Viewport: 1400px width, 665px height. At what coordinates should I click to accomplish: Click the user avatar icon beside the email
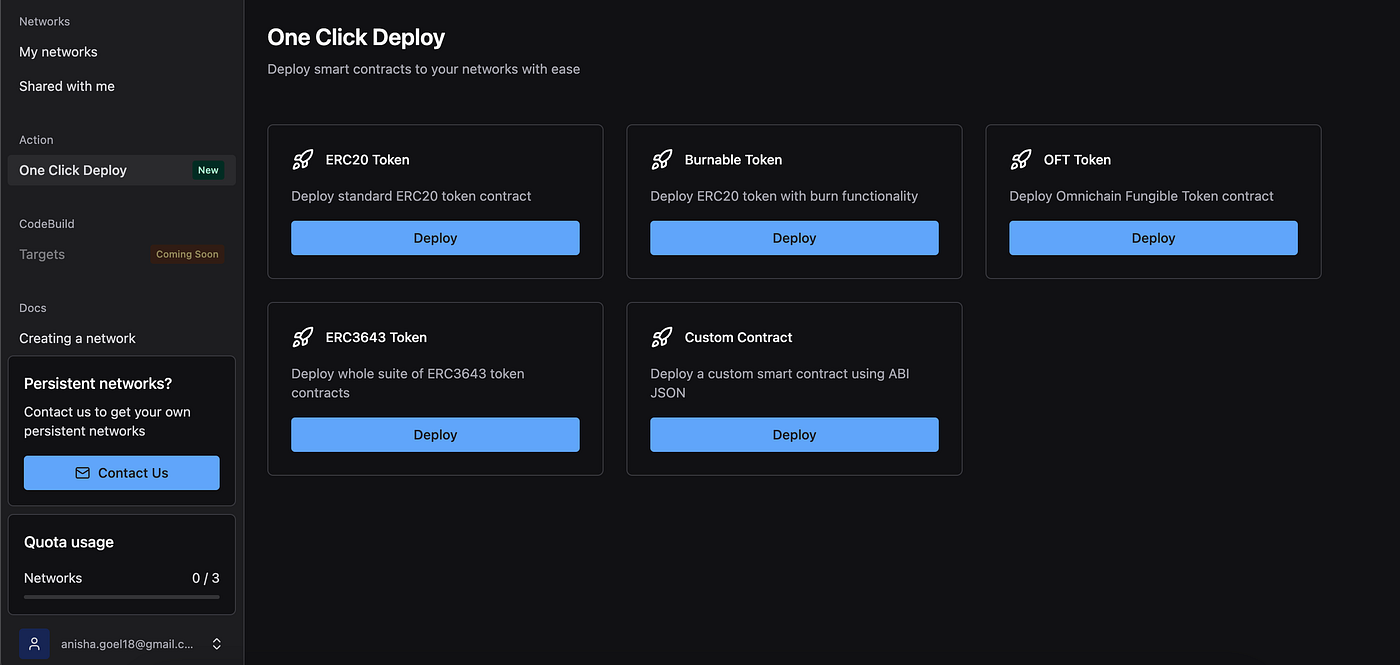pyautogui.click(x=35, y=644)
